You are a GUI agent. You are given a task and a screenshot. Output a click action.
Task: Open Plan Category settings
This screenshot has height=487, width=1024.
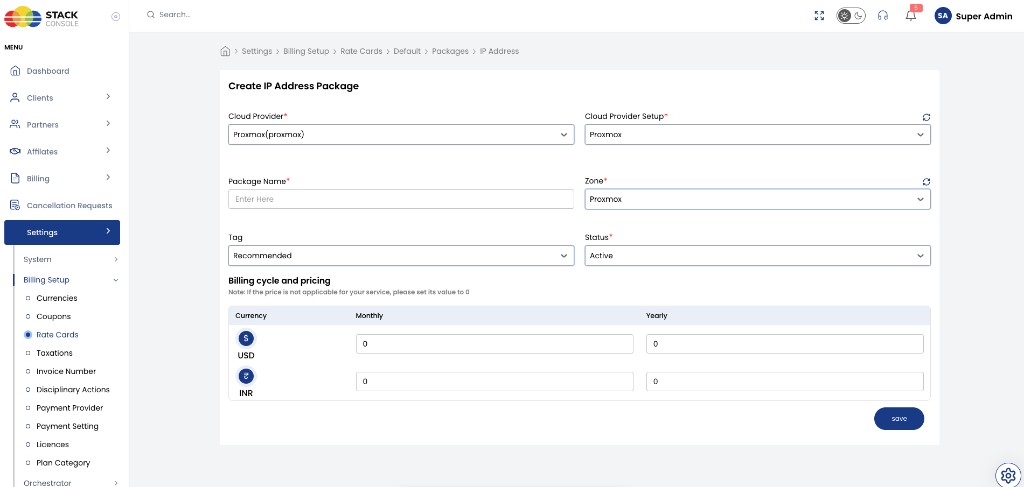click(x=63, y=463)
